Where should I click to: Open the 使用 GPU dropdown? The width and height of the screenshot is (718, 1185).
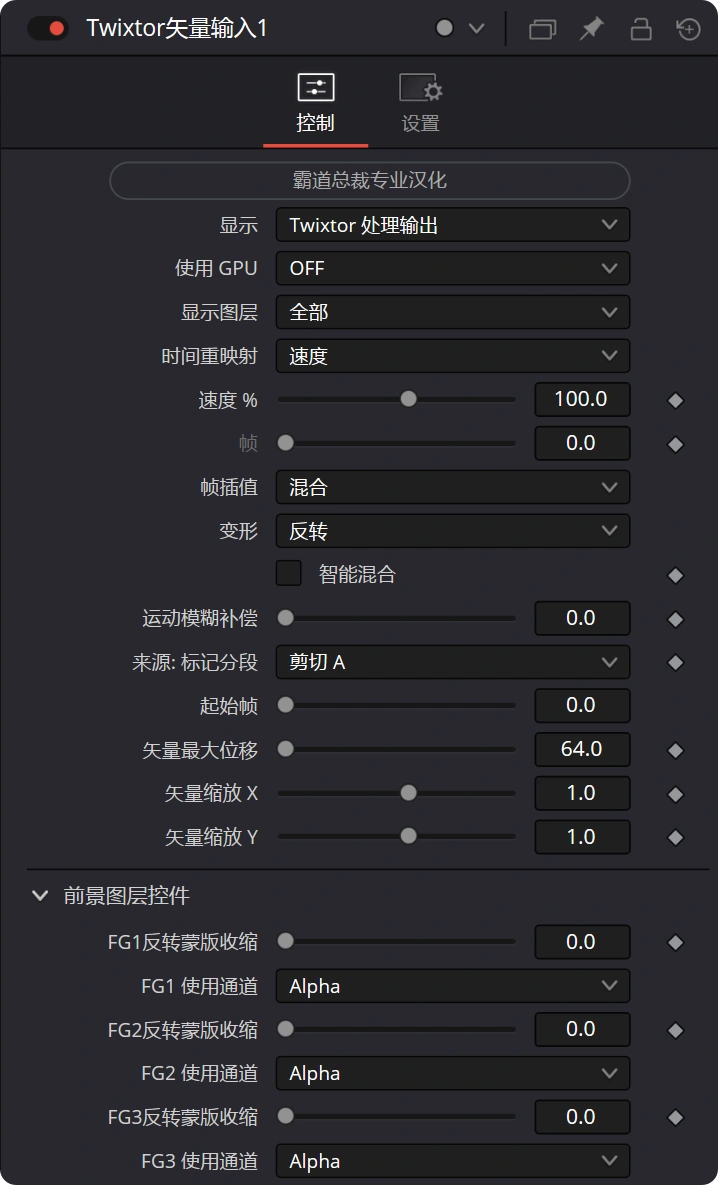[x=453, y=268]
